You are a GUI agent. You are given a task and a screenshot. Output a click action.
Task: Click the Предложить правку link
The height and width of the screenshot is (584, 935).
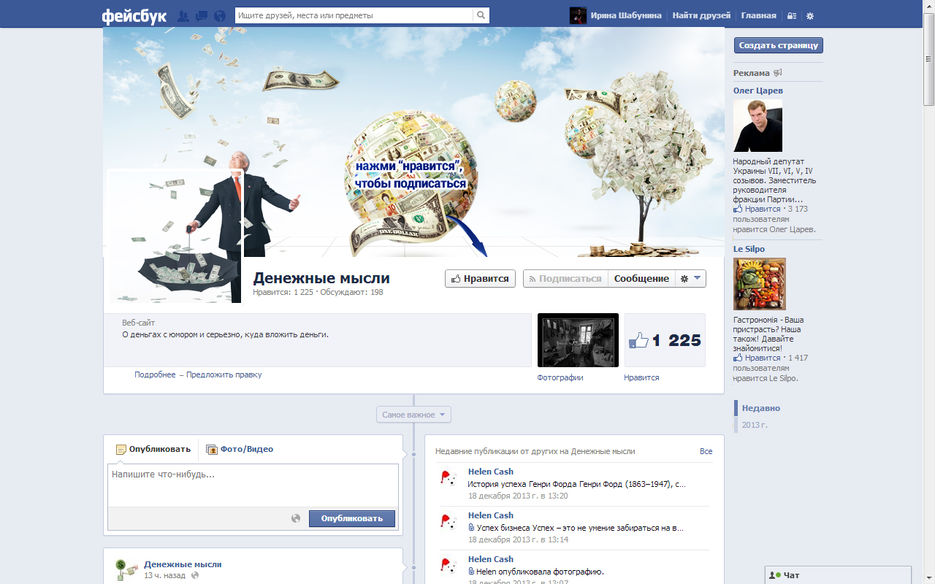(224, 375)
